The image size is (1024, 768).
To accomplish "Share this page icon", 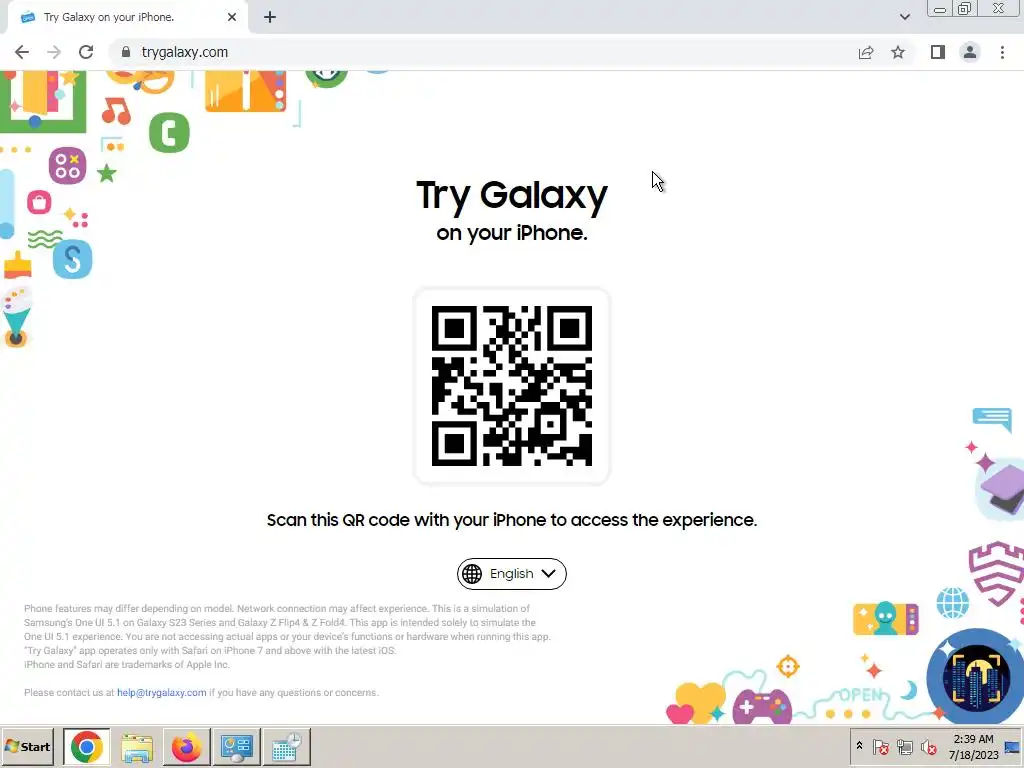I will (x=866, y=52).
